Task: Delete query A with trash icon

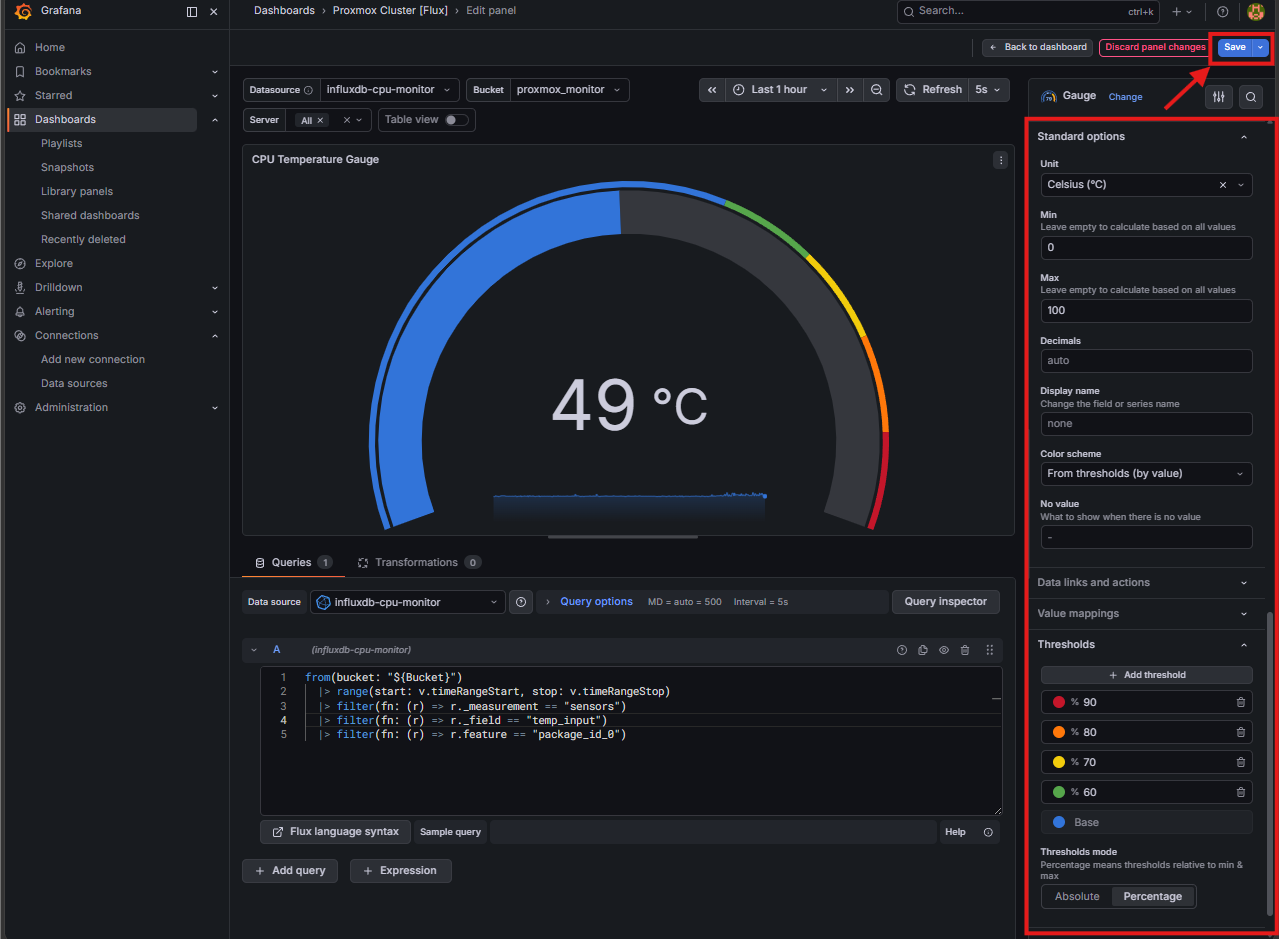Action: [965, 650]
